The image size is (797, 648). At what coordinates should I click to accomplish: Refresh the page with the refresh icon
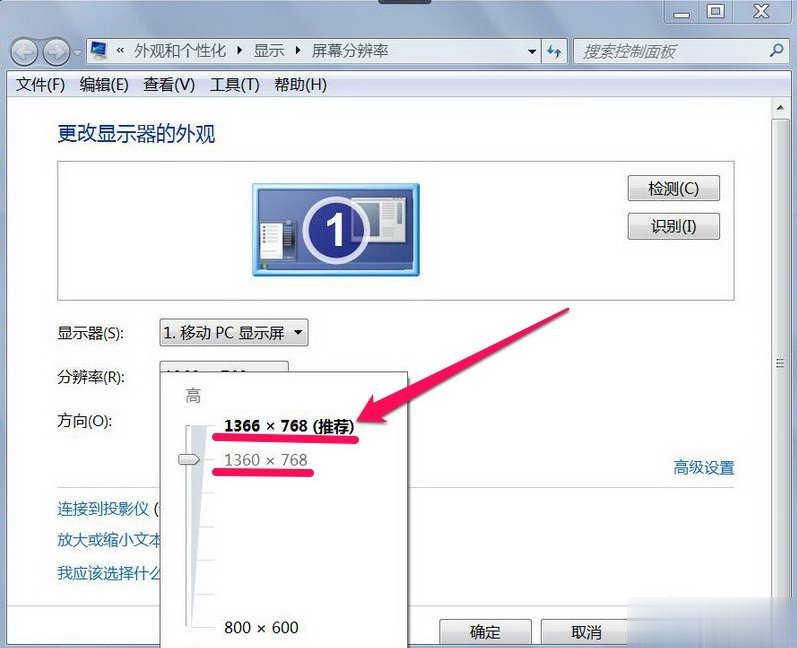[554, 51]
